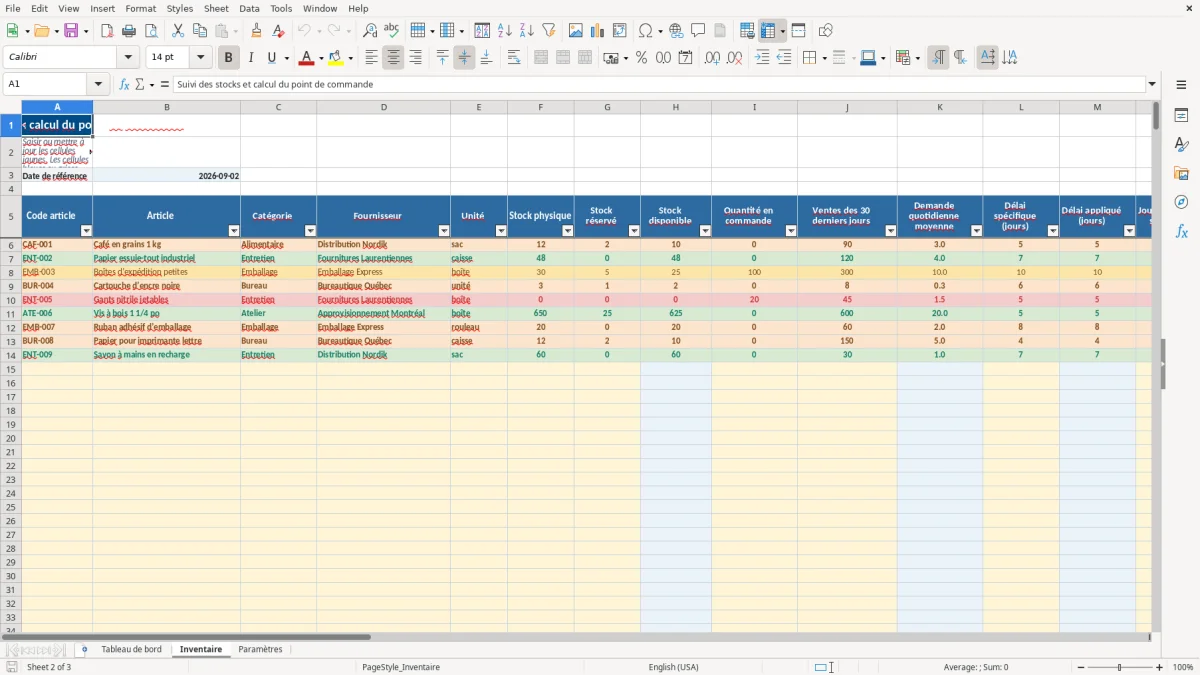This screenshot has width=1200, height=675.
Task: Toggle Bold formatting
Action: 229,58
